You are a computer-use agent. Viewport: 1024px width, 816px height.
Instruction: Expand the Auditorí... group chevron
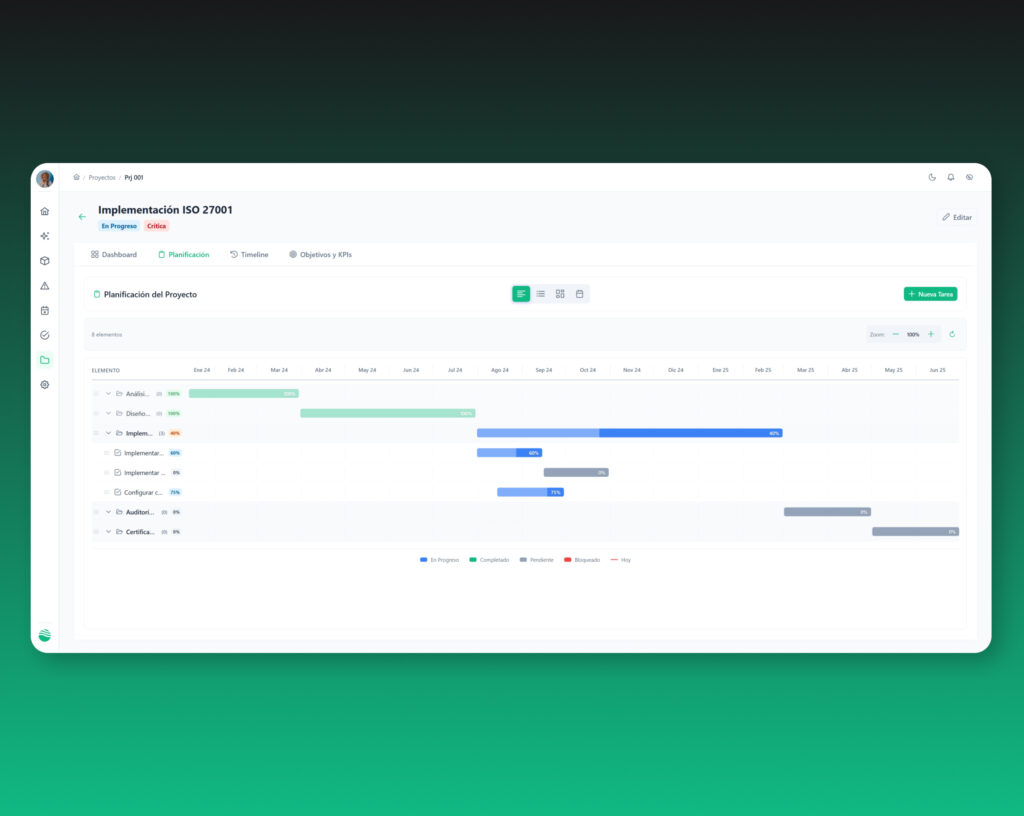pyautogui.click(x=108, y=512)
